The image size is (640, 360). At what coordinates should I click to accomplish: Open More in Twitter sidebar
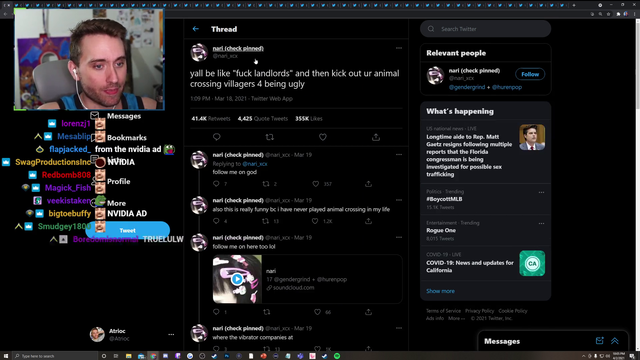click(x=116, y=203)
